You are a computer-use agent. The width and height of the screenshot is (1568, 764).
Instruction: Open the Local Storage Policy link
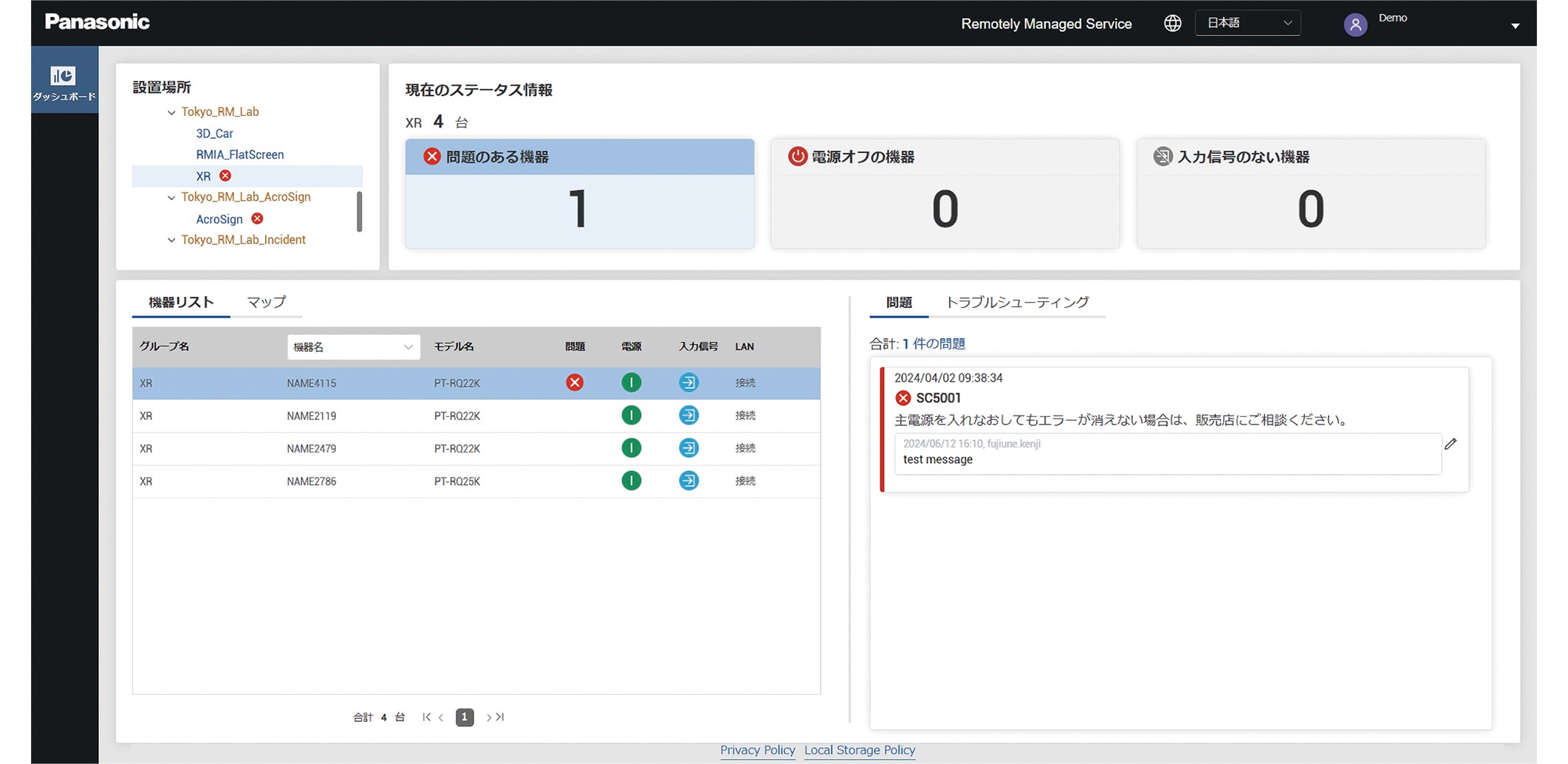point(859,750)
